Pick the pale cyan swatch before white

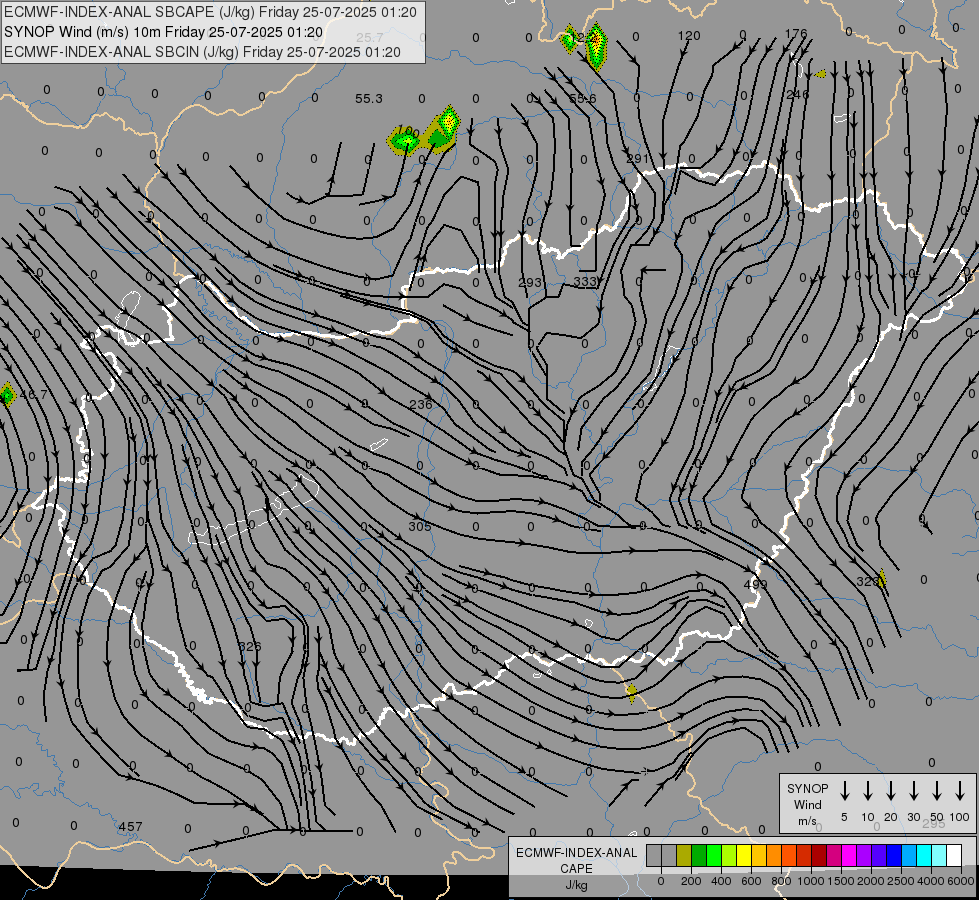click(x=938, y=855)
